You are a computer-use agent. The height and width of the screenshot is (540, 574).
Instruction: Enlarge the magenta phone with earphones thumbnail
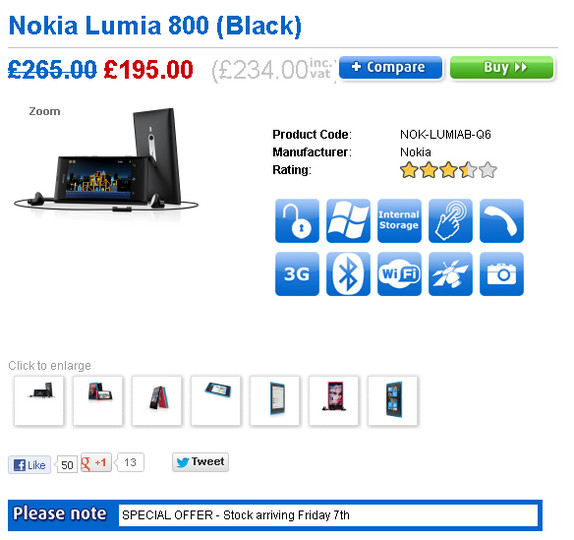tap(334, 401)
